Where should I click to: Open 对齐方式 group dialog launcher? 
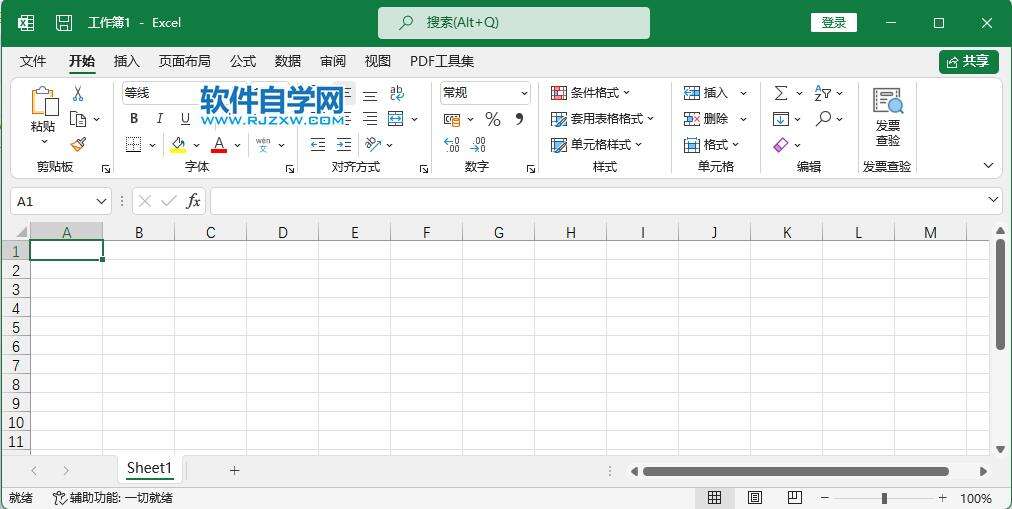point(423,169)
